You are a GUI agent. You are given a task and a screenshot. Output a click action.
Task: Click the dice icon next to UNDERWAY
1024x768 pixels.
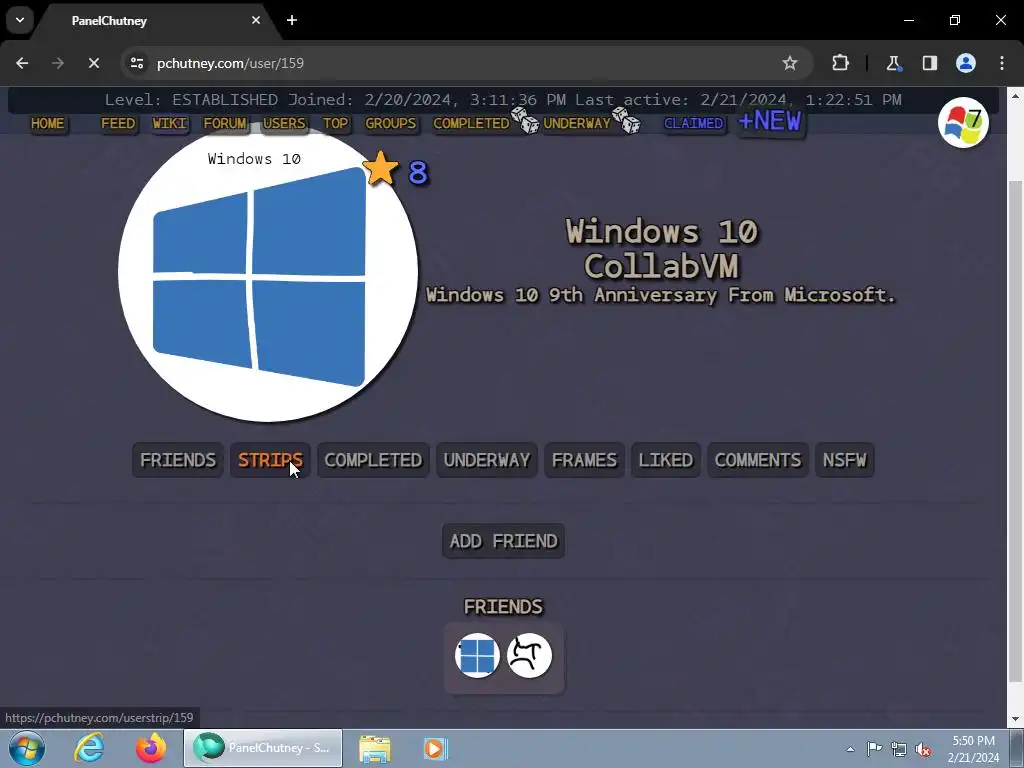(627, 121)
